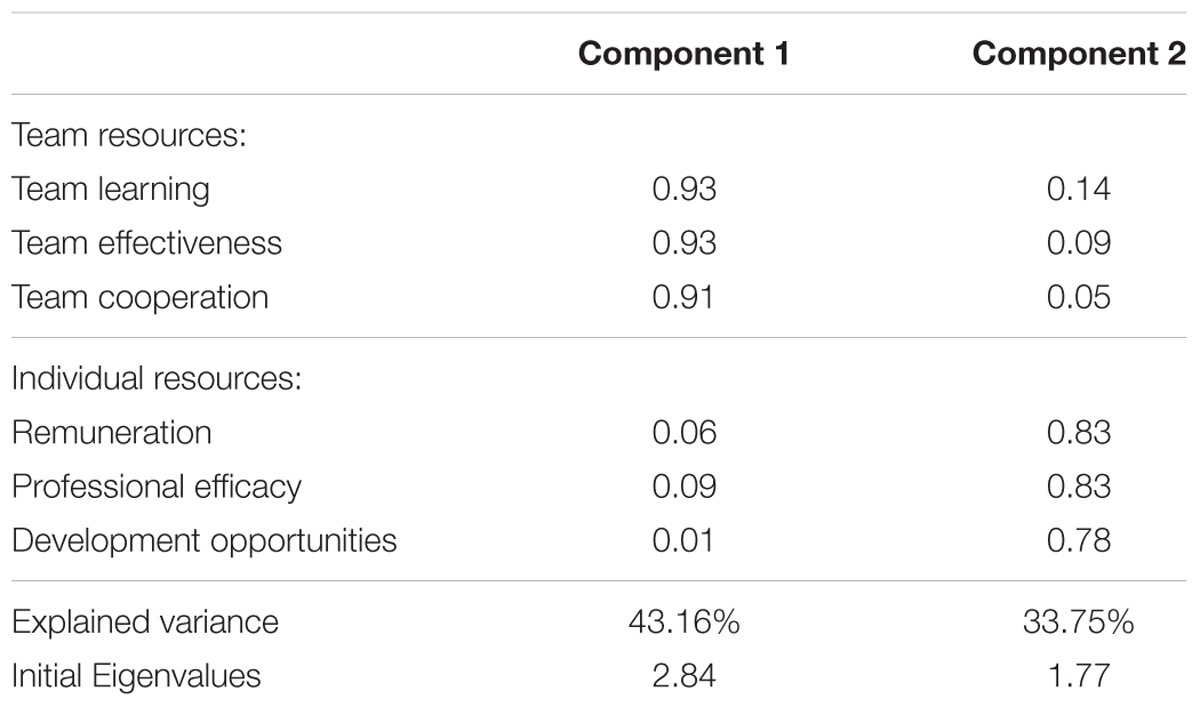Viewport: 1200px width, 707px height.
Task: Click Remuneration Component 1 value 0.06
Action: (684, 433)
